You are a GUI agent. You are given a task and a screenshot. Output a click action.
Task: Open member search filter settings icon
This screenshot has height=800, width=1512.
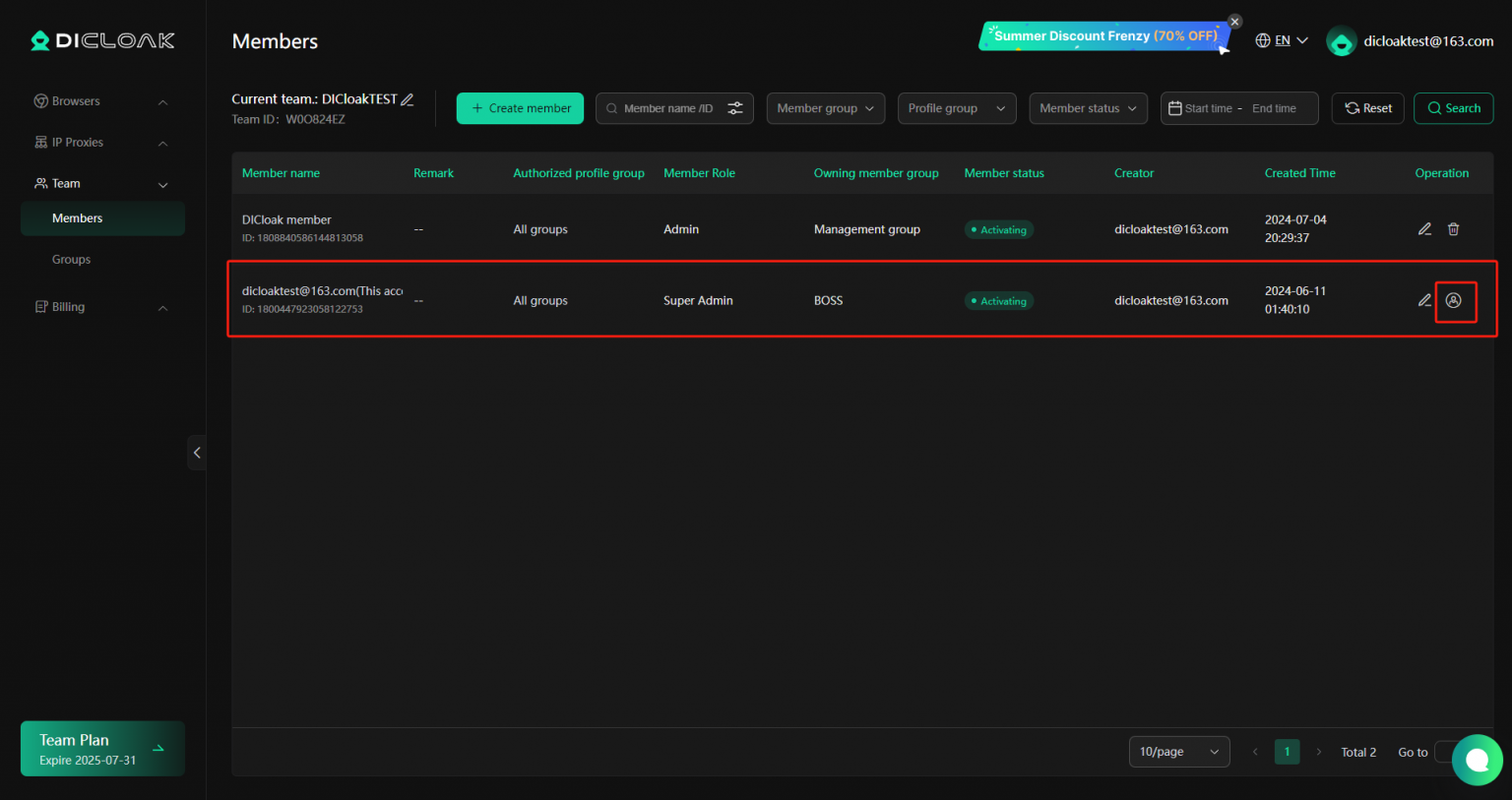[735, 108]
